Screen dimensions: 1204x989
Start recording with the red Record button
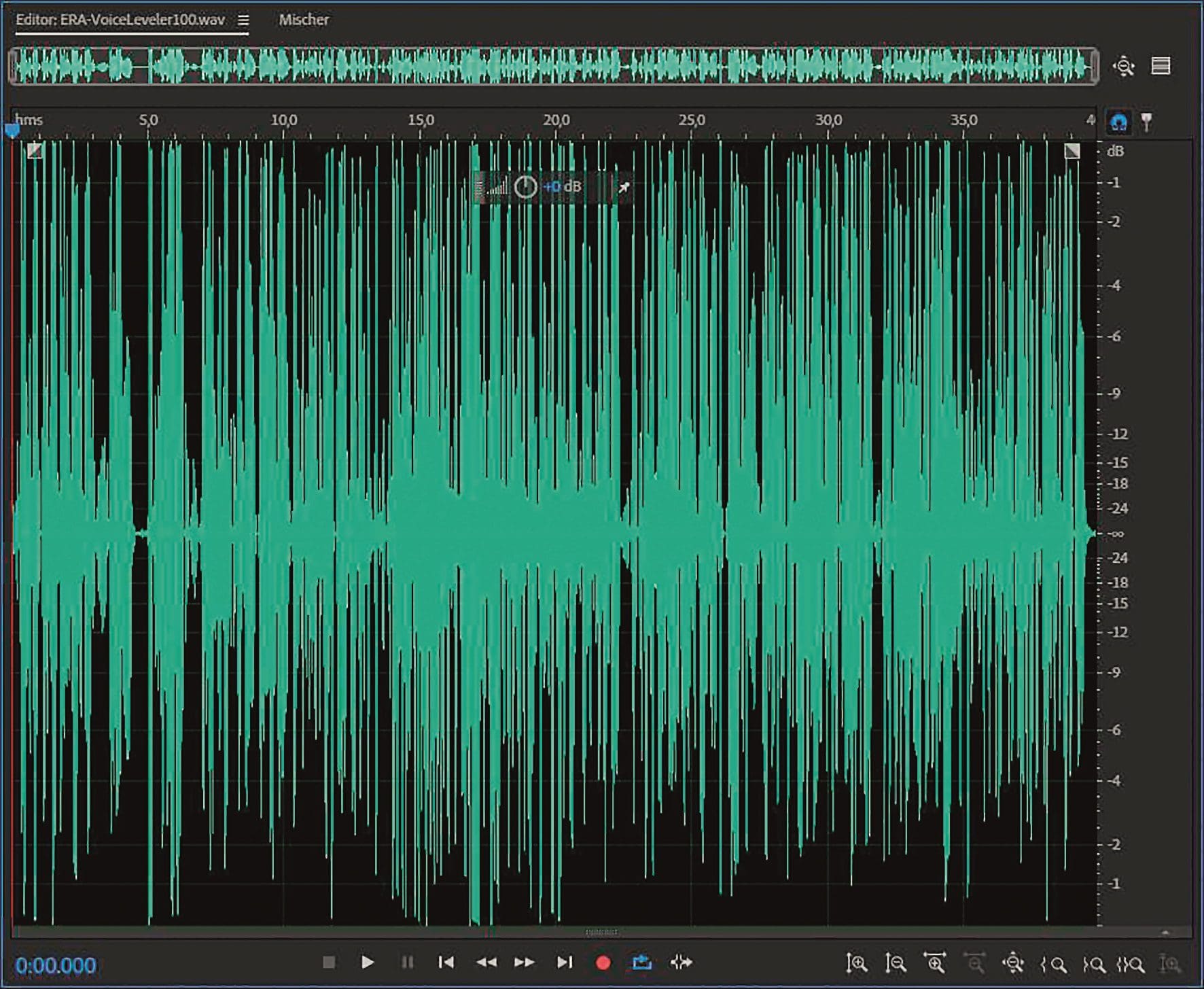coord(603,962)
